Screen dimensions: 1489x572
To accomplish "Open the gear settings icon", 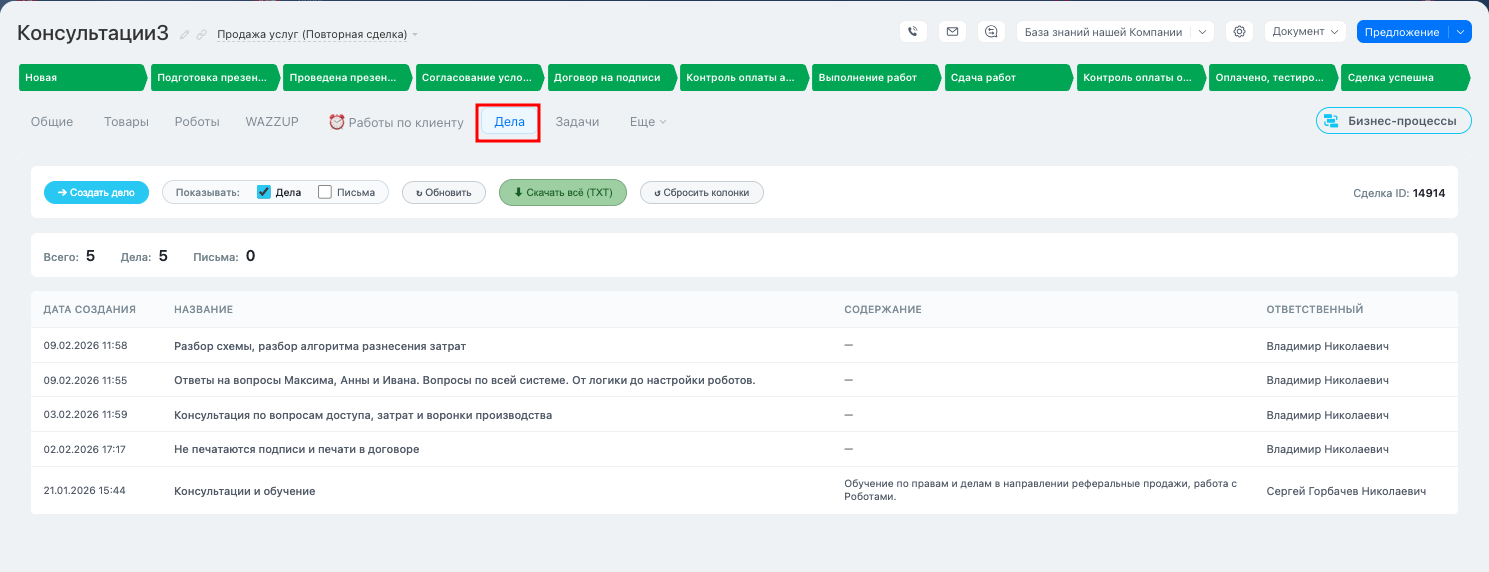I will [1239, 32].
